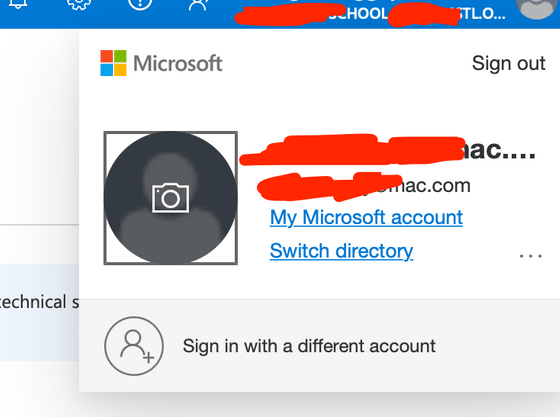Dismiss the panel via the blank page area at the left
The width and height of the screenshot is (560, 417).
(x=39, y=125)
